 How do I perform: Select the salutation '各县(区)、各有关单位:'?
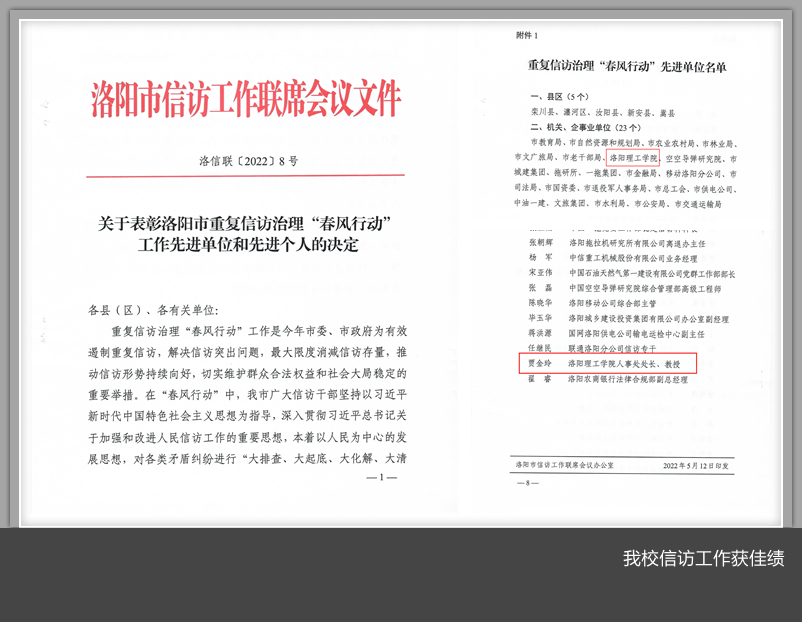(153, 310)
